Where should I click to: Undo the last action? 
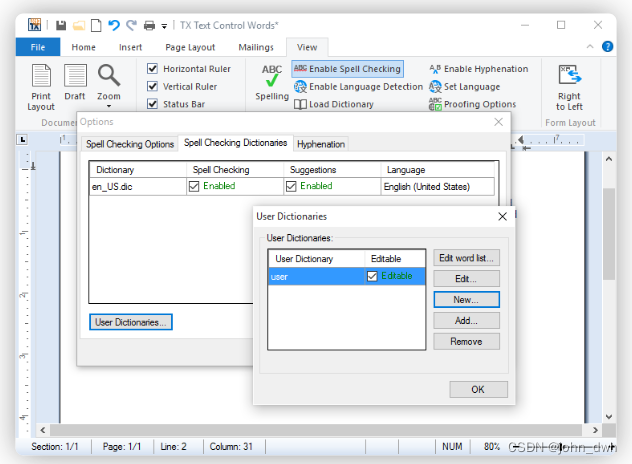tap(114, 25)
